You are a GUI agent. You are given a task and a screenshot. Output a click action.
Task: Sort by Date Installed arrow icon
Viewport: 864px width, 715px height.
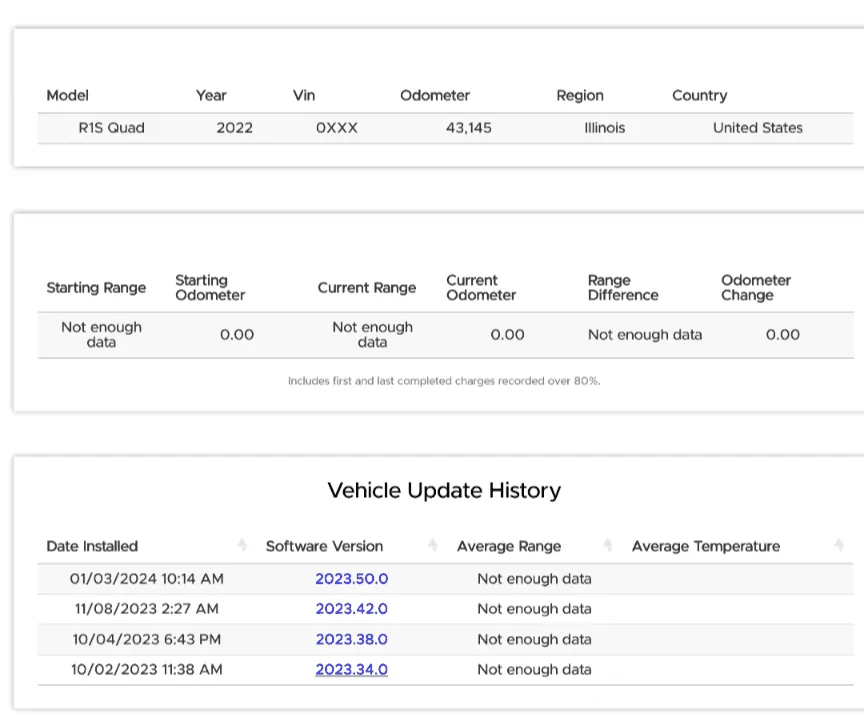(x=242, y=545)
